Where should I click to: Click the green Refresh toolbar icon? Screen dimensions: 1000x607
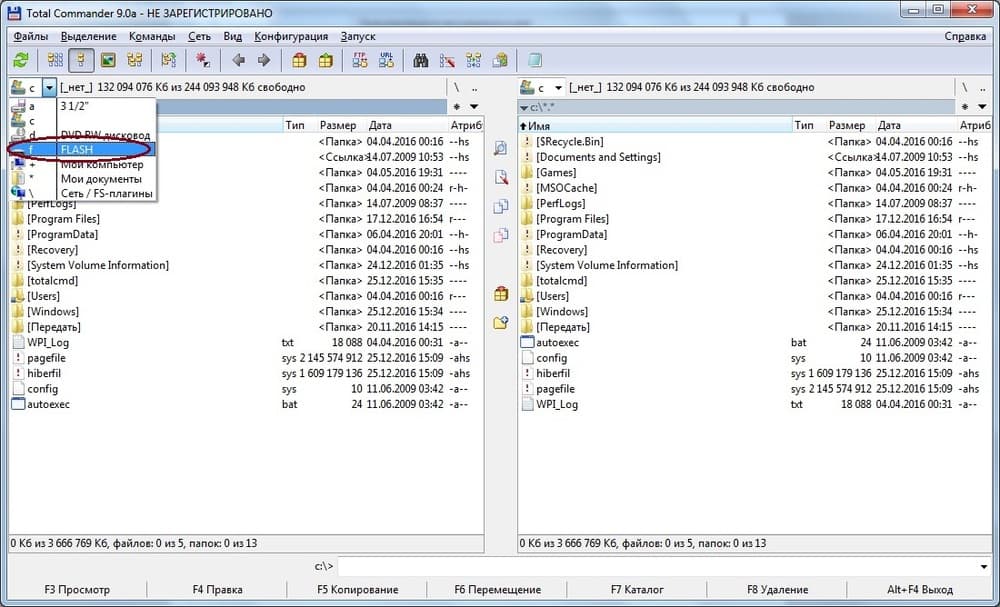click(21, 61)
